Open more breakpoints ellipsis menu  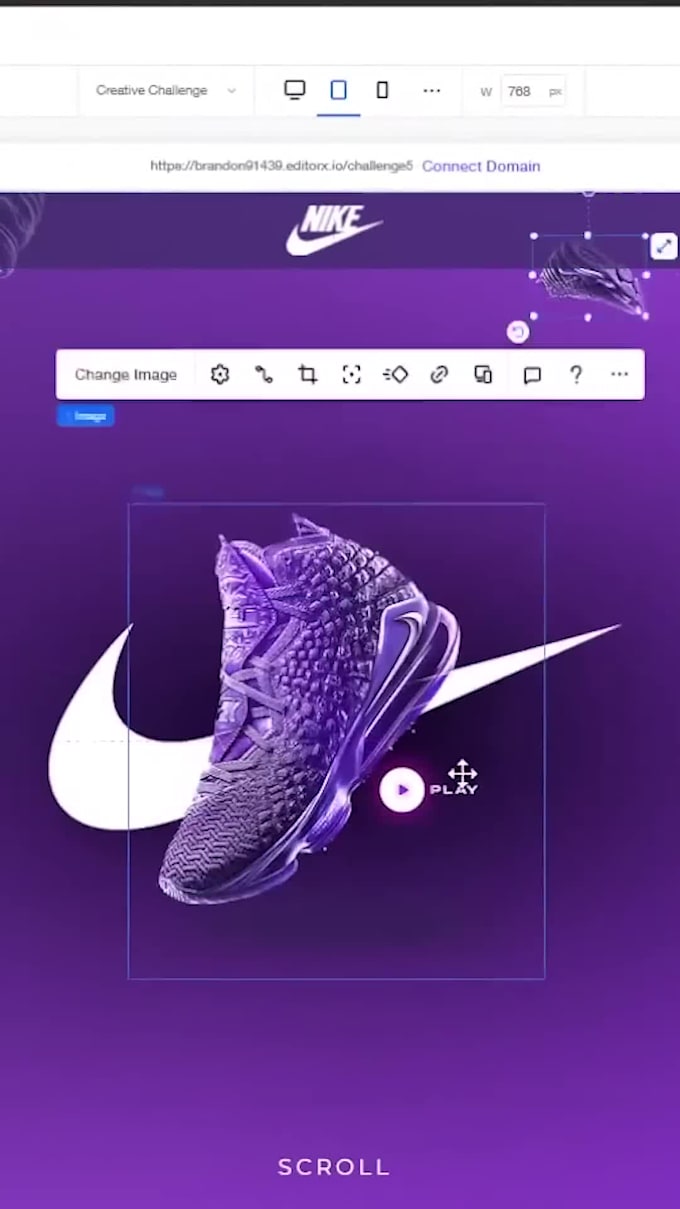(x=432, y=90)
